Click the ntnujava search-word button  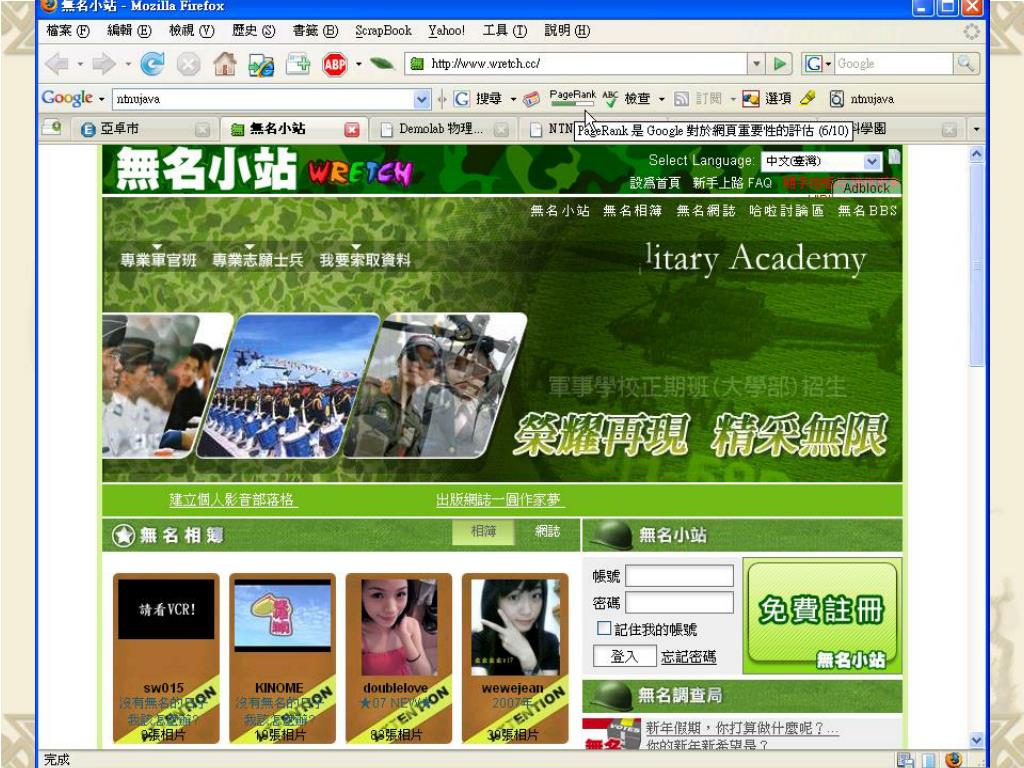coord(862,99)
